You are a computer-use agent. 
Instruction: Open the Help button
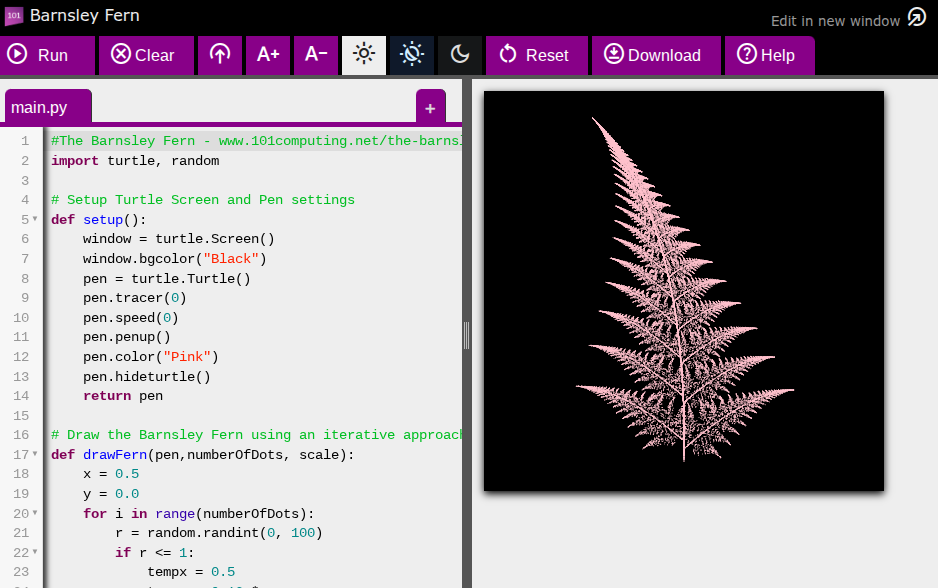coord(766,55)
